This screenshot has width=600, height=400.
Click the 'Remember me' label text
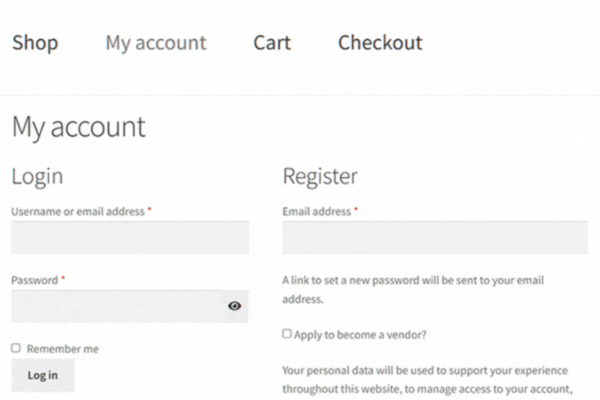point(63,349)
